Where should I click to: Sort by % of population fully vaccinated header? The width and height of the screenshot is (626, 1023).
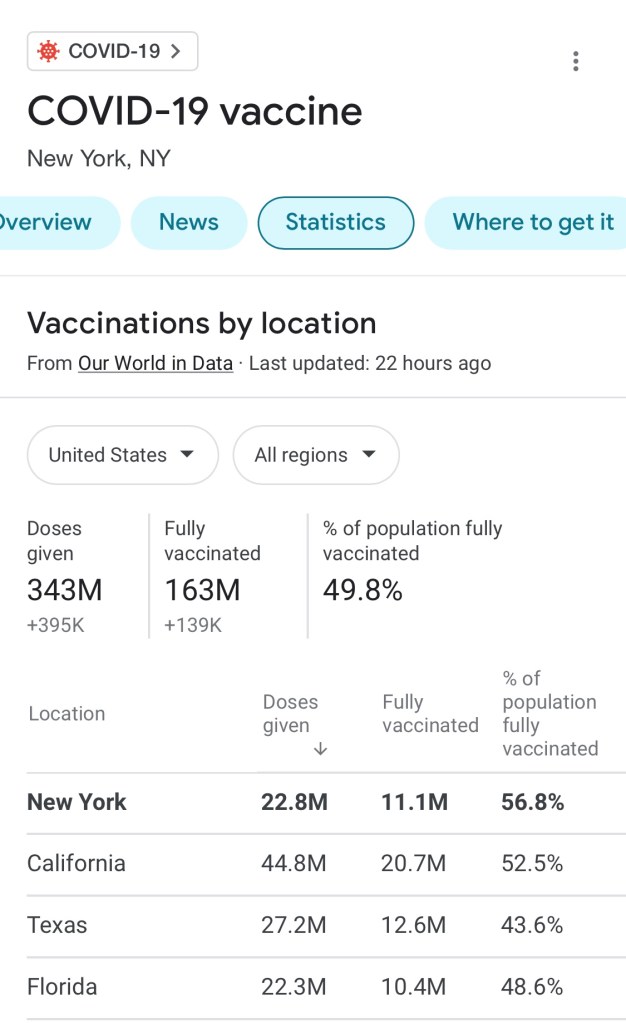coord(550,713)
